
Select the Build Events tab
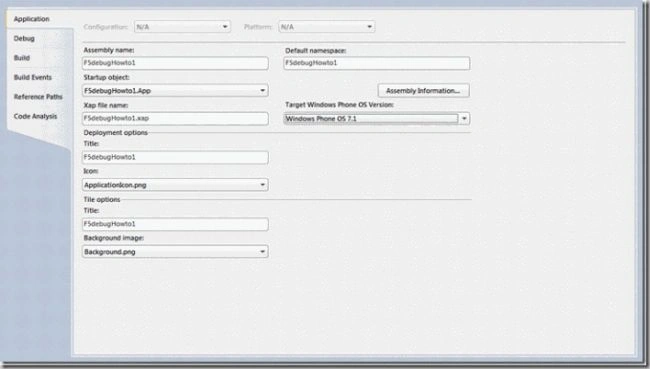[x=33, y=78]
